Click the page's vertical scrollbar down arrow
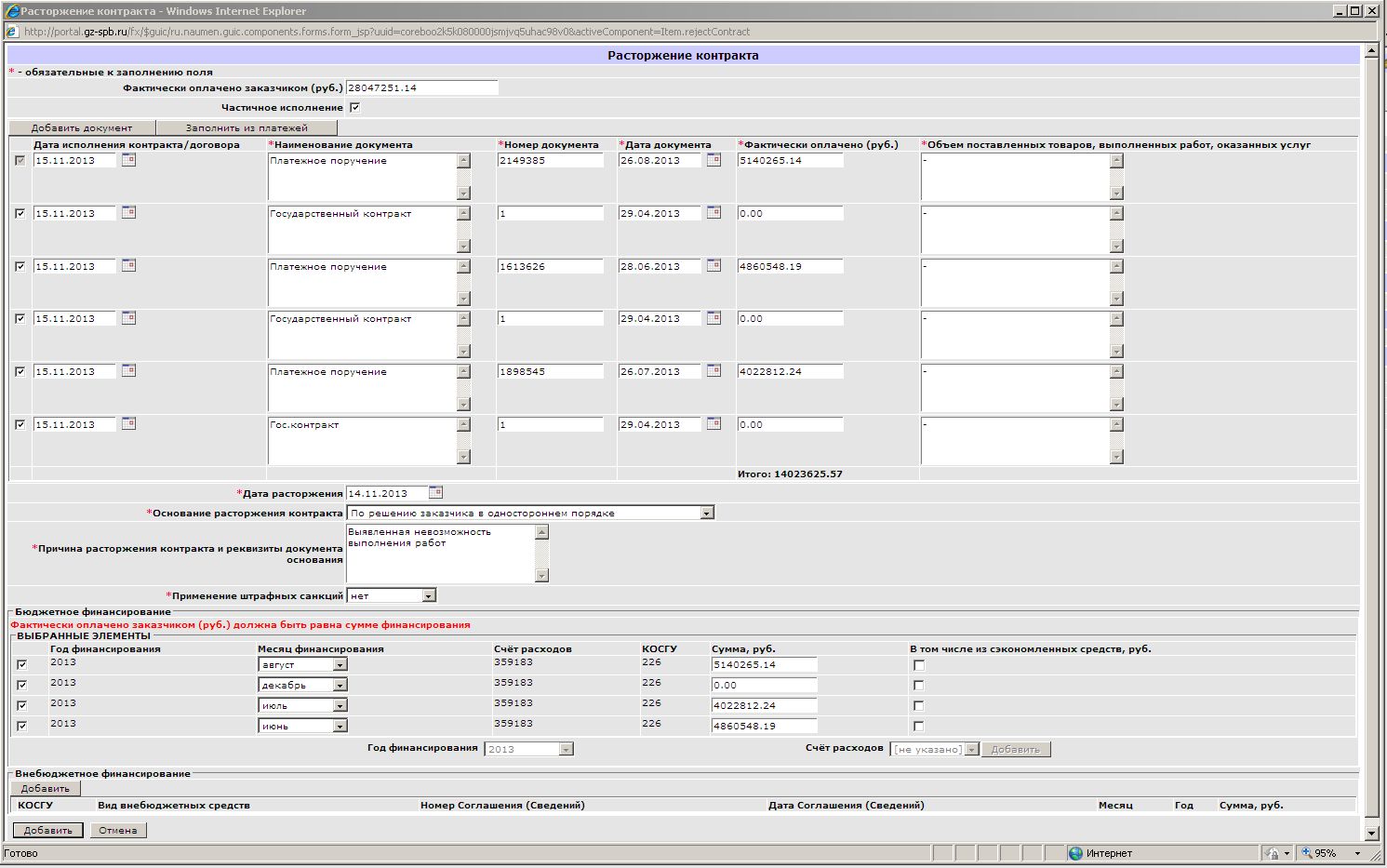The height and width of the screenshot is (868, 1387). [1371, 833]
